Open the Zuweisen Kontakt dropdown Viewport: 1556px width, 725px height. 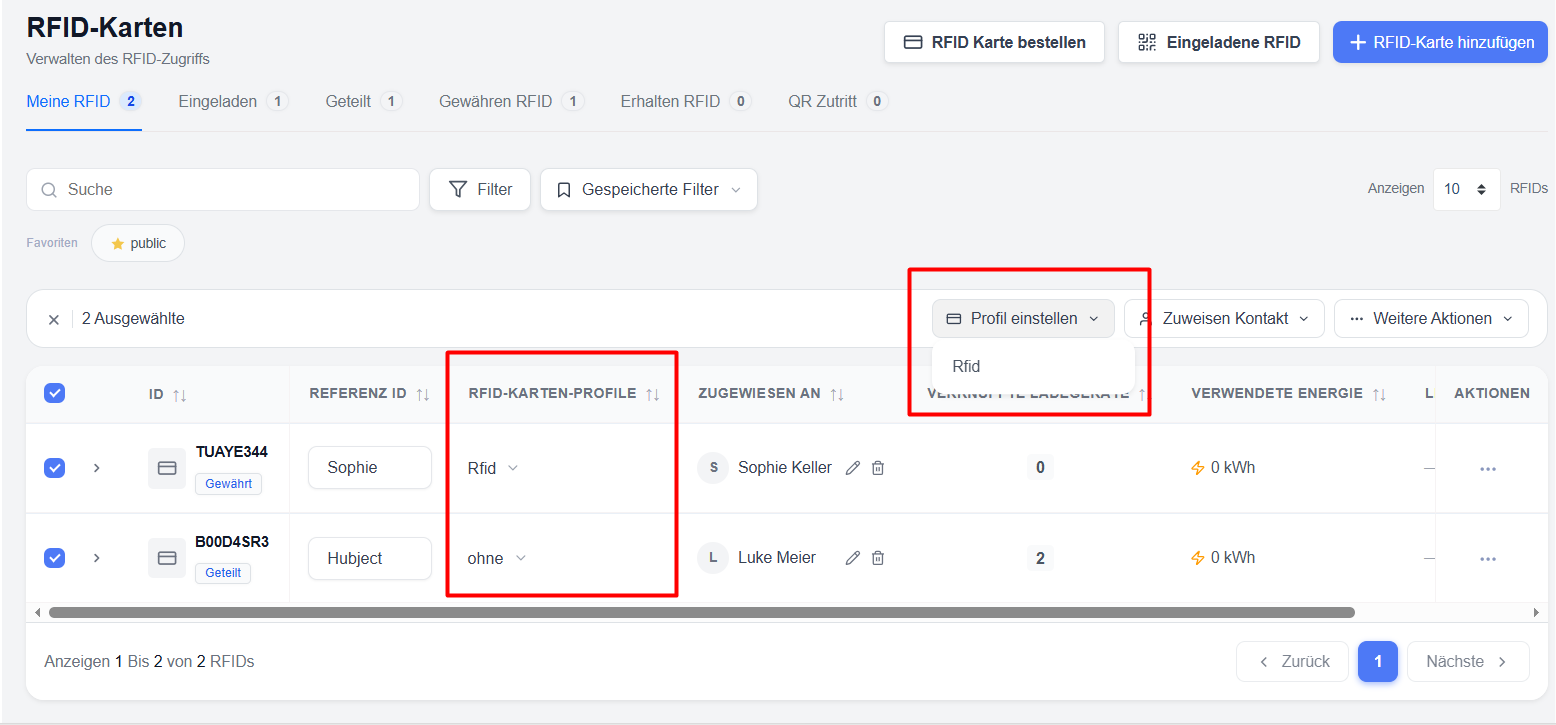[x=1224, y=319]
